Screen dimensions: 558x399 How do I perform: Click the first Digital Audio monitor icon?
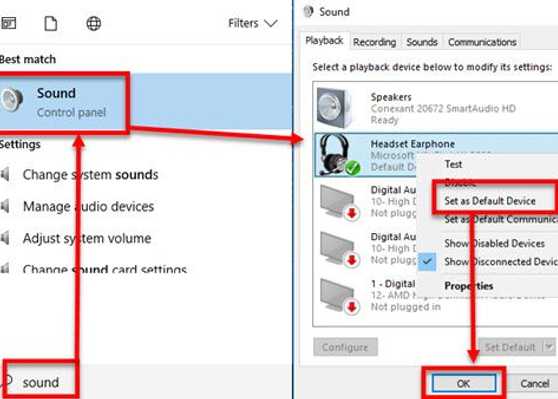click(x=340, y=203)
